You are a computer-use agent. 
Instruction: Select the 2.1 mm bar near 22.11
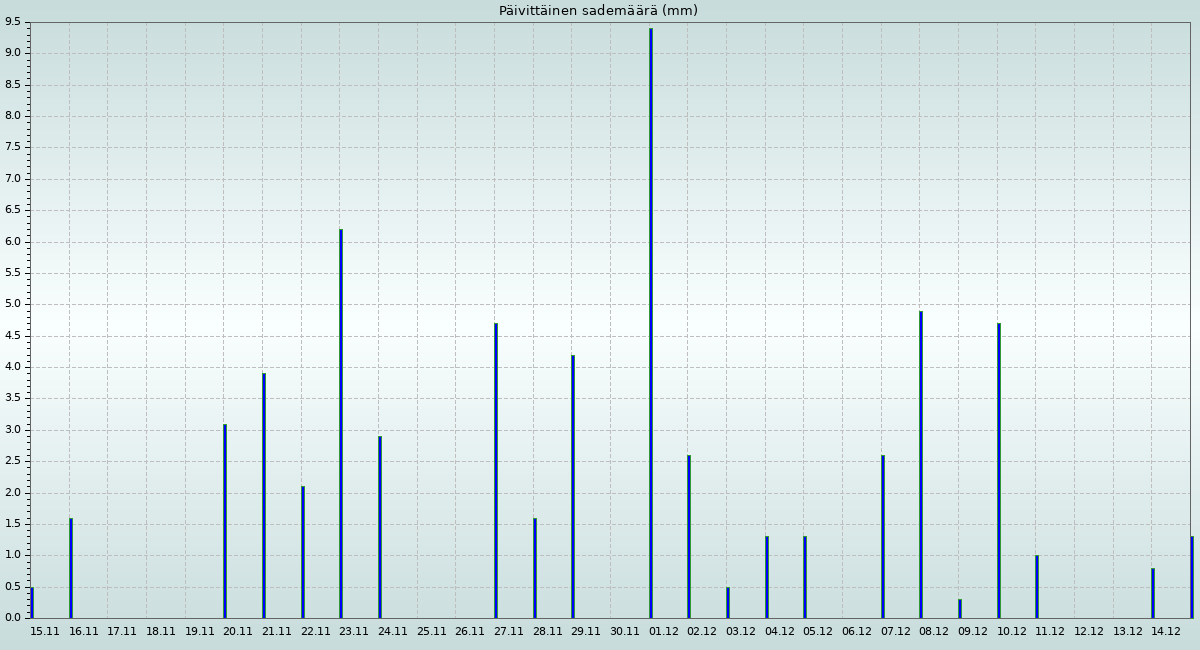click(303, 552)
